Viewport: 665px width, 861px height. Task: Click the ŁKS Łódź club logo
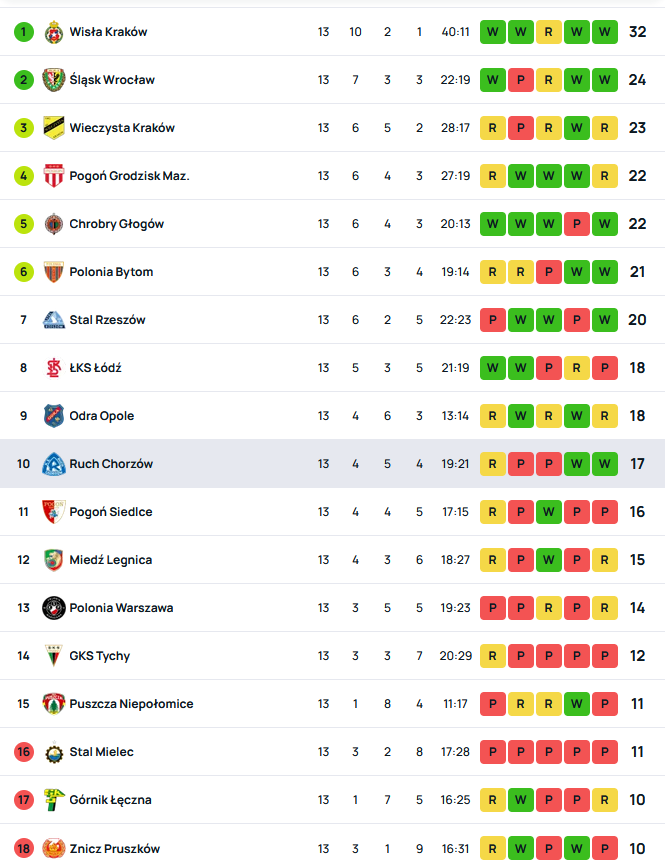tap(54, 368)
